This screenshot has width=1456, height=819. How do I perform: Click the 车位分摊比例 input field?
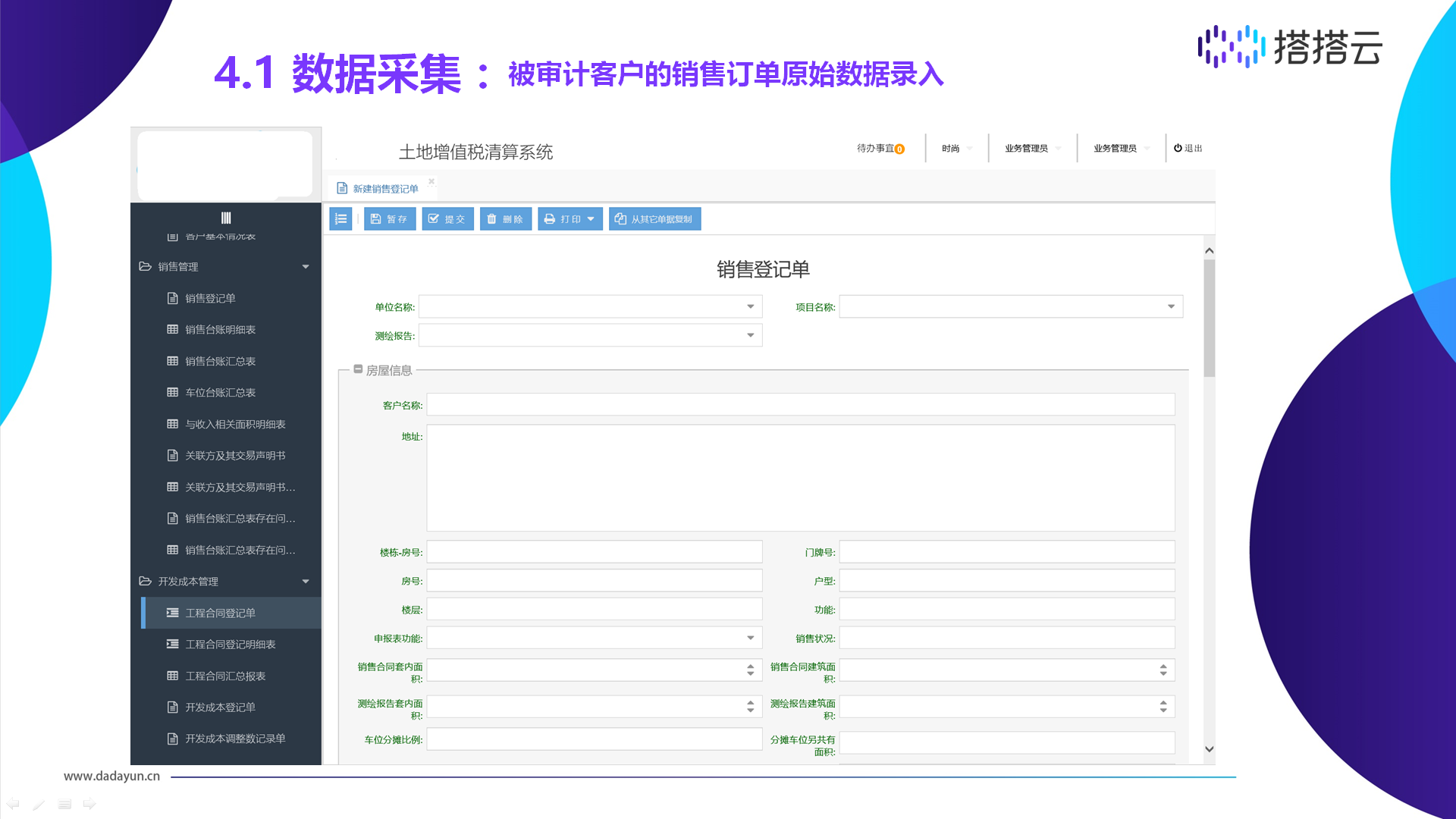tap(595, 739)
